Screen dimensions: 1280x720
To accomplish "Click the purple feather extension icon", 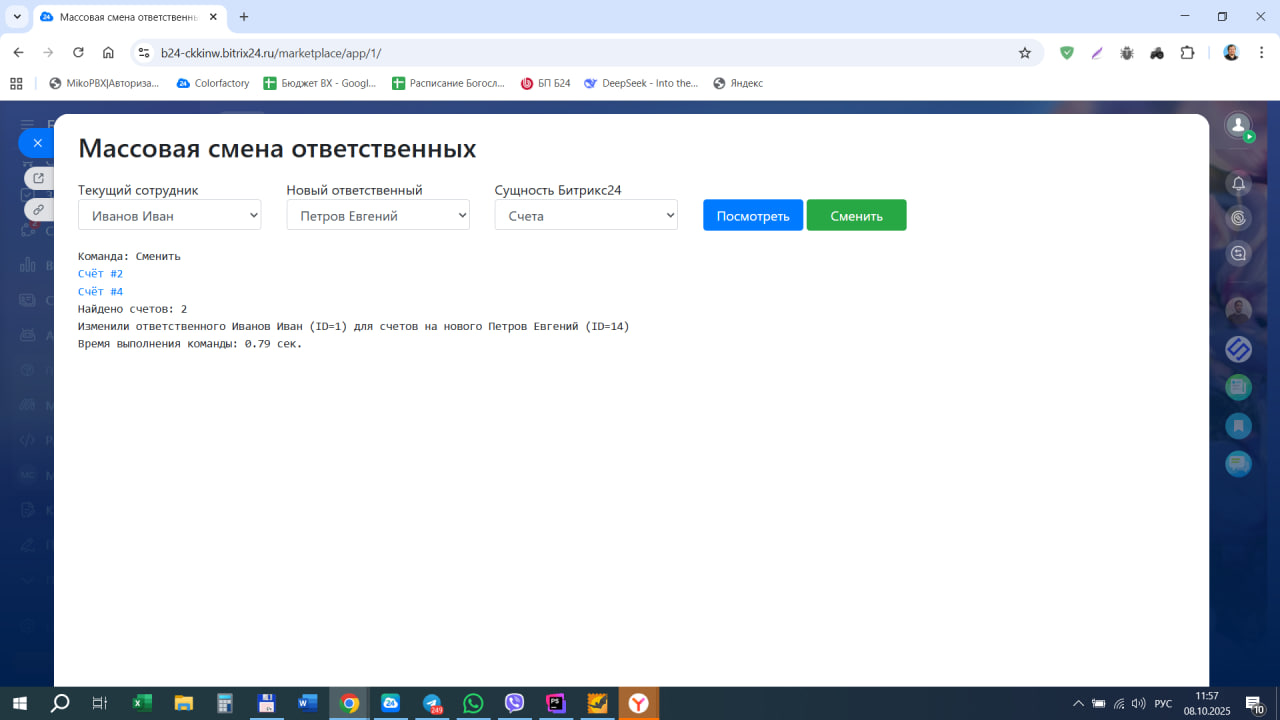I will (1097, 53).
